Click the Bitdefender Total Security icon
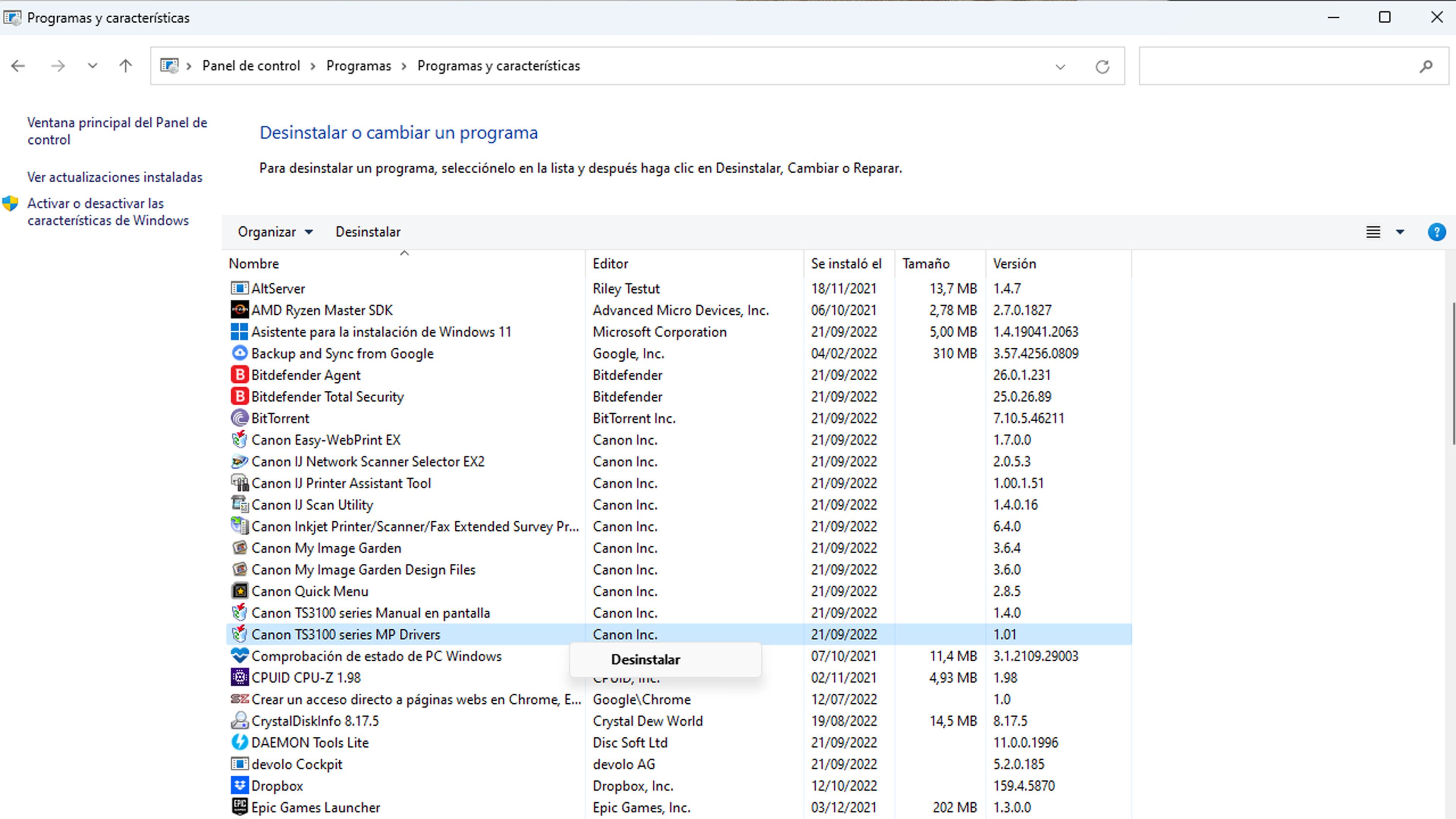This screenshot has width=1456, height=819. pyautogui.click(x=239, y=396)
